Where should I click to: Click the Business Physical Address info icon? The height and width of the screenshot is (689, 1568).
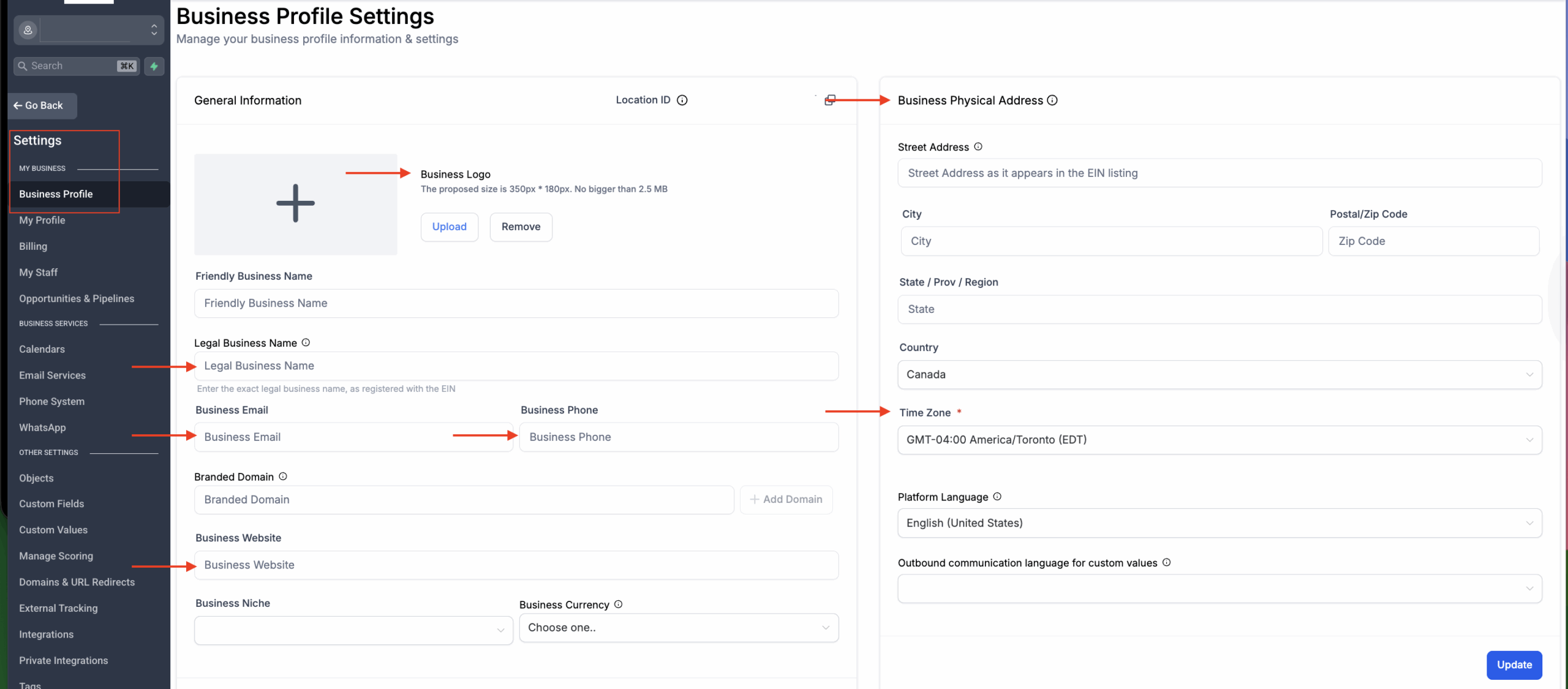click(1052, 100)
